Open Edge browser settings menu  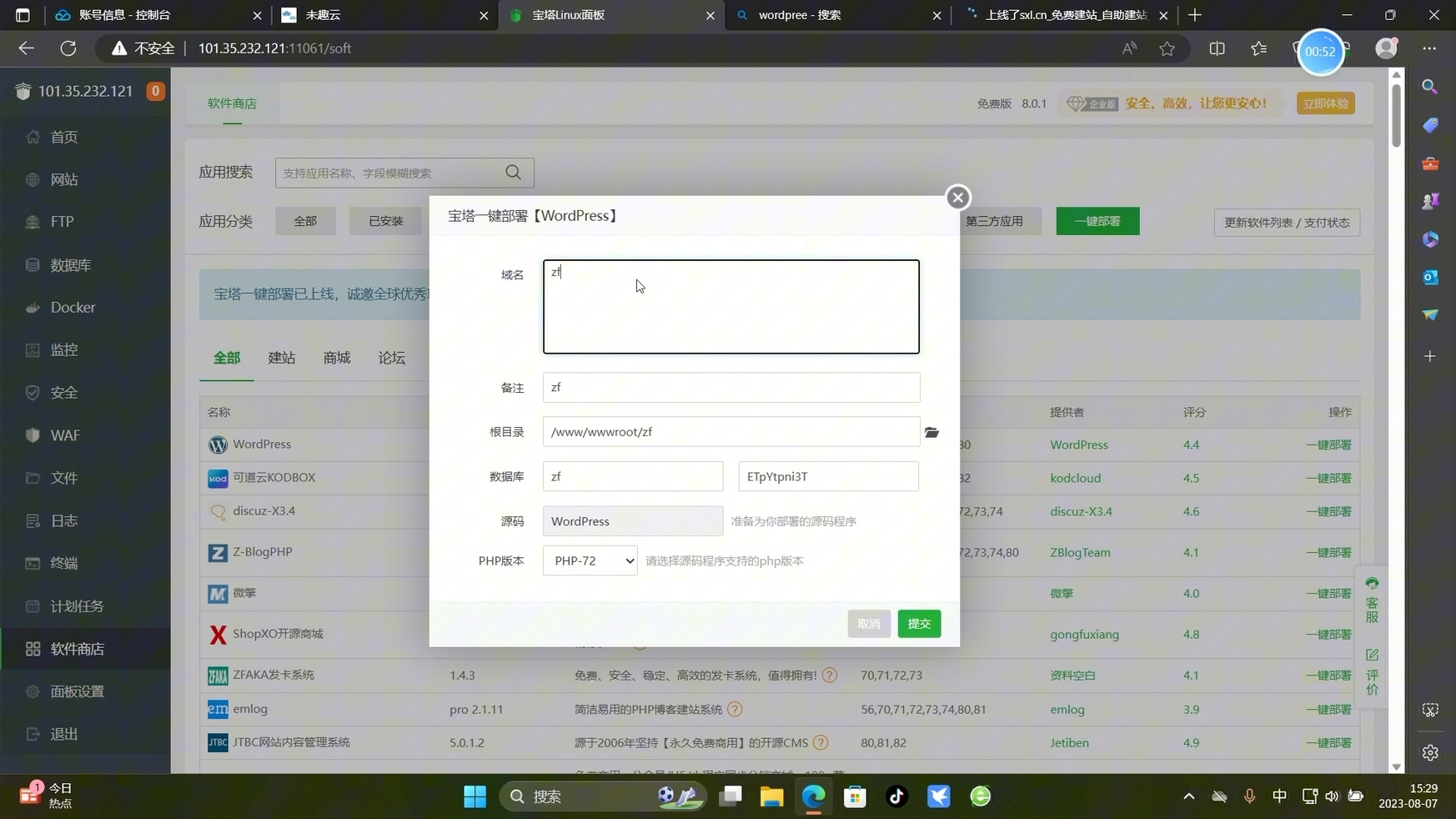tap(1431, 48)
